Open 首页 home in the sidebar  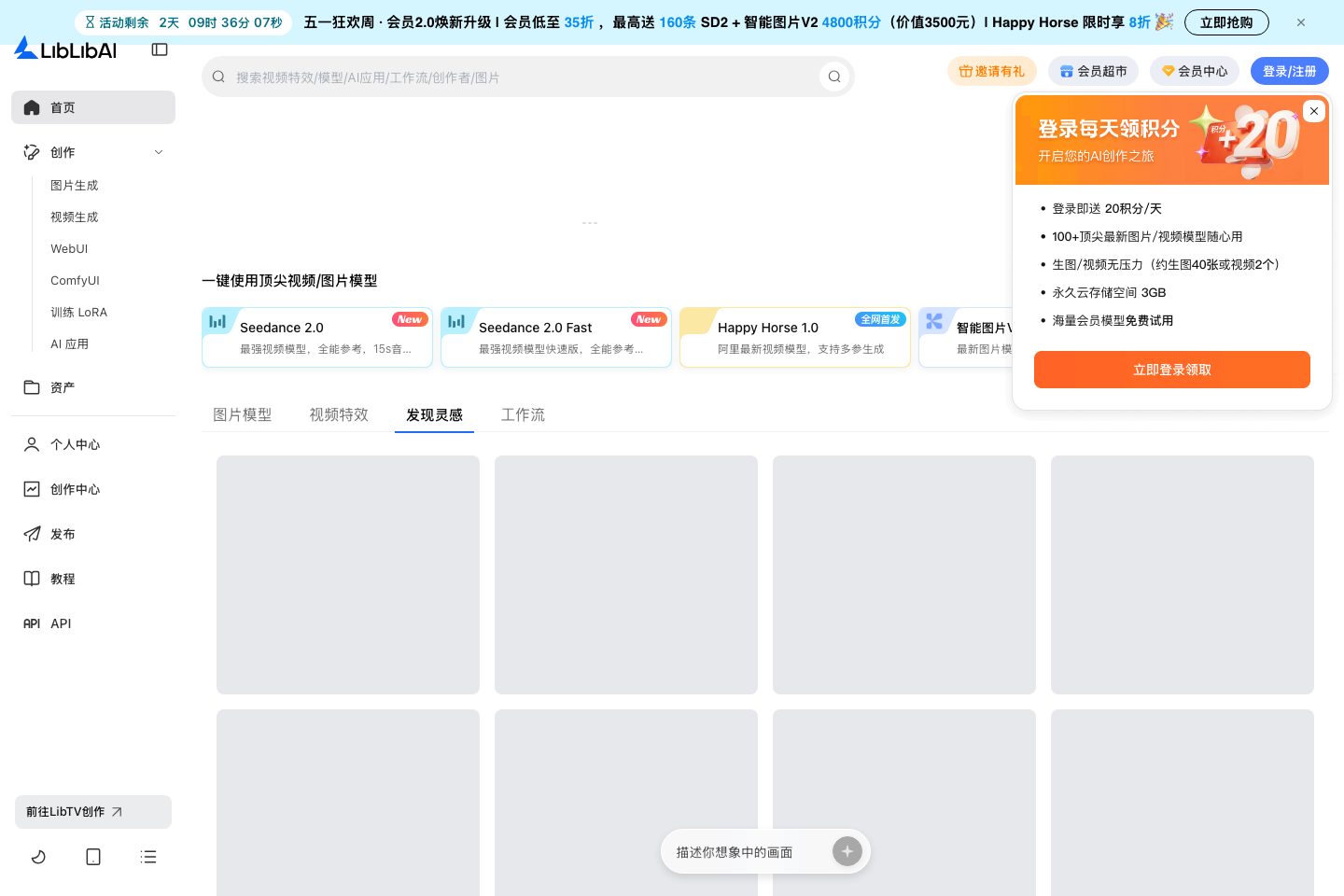click(x=93, y=107)
